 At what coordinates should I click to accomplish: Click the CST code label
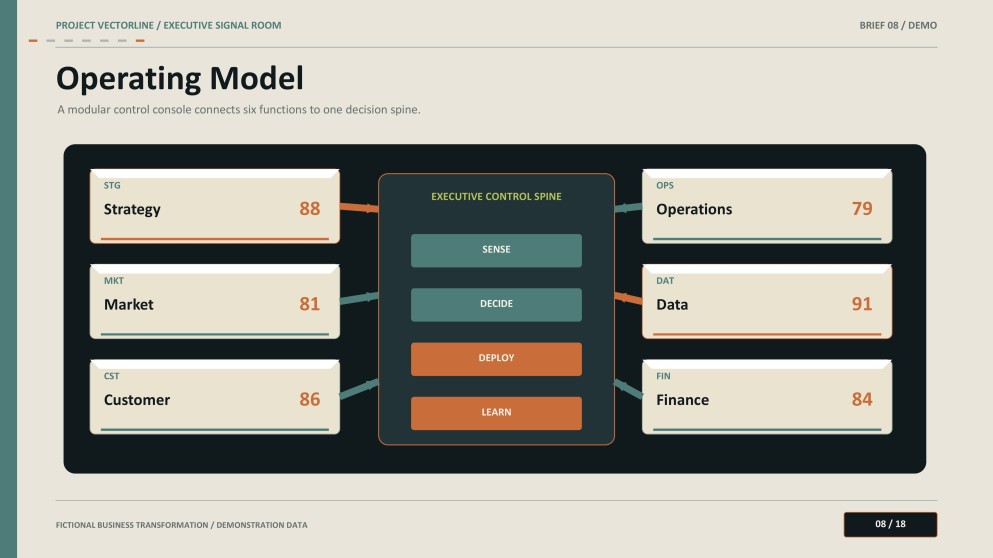pyautogui.click(x=111, y=376)
